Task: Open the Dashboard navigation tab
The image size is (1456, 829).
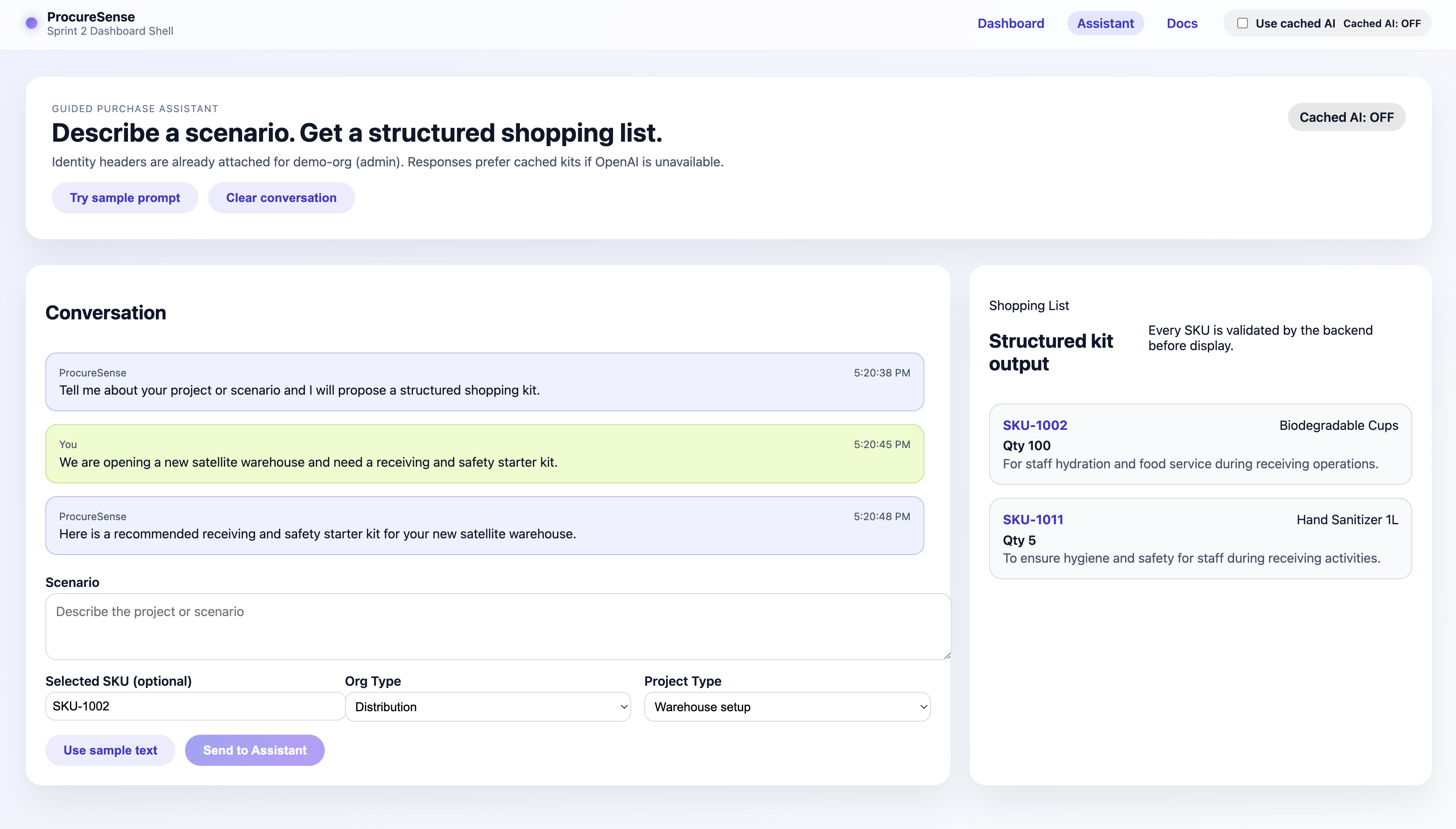Action: click(1010, 23)
